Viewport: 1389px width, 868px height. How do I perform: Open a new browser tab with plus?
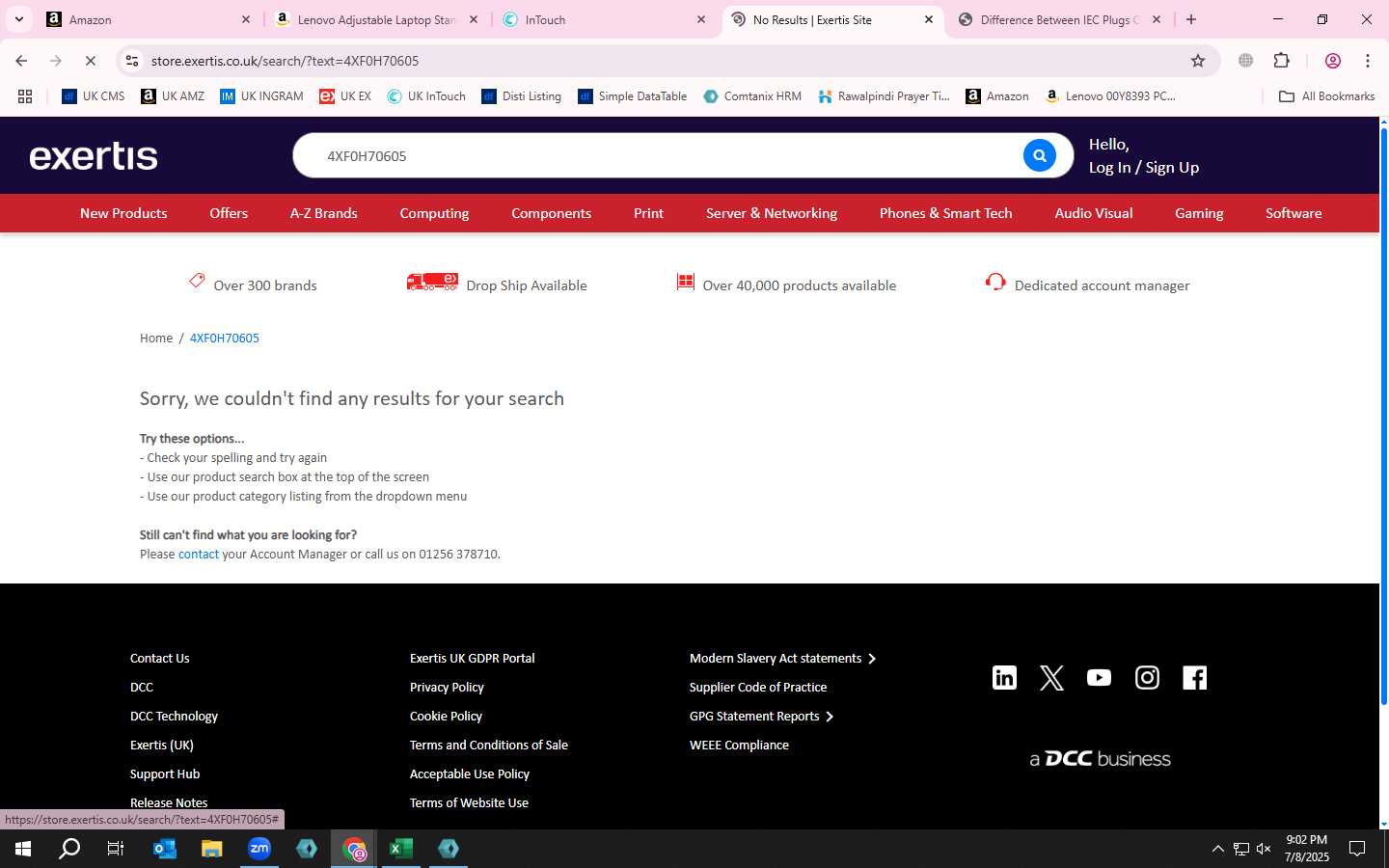coord(1191,19)
